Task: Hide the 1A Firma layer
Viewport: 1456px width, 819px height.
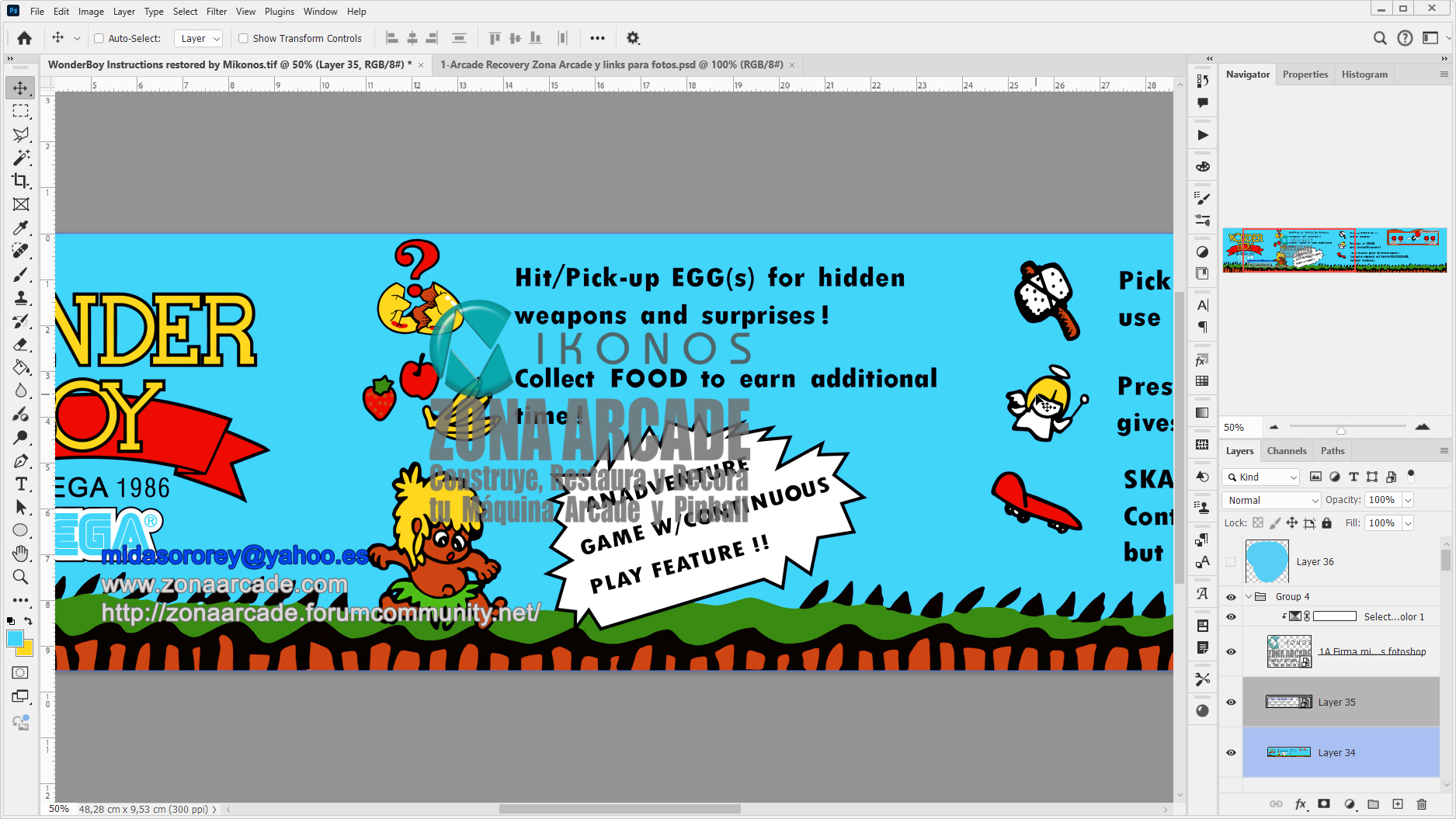Action: 1231,651
